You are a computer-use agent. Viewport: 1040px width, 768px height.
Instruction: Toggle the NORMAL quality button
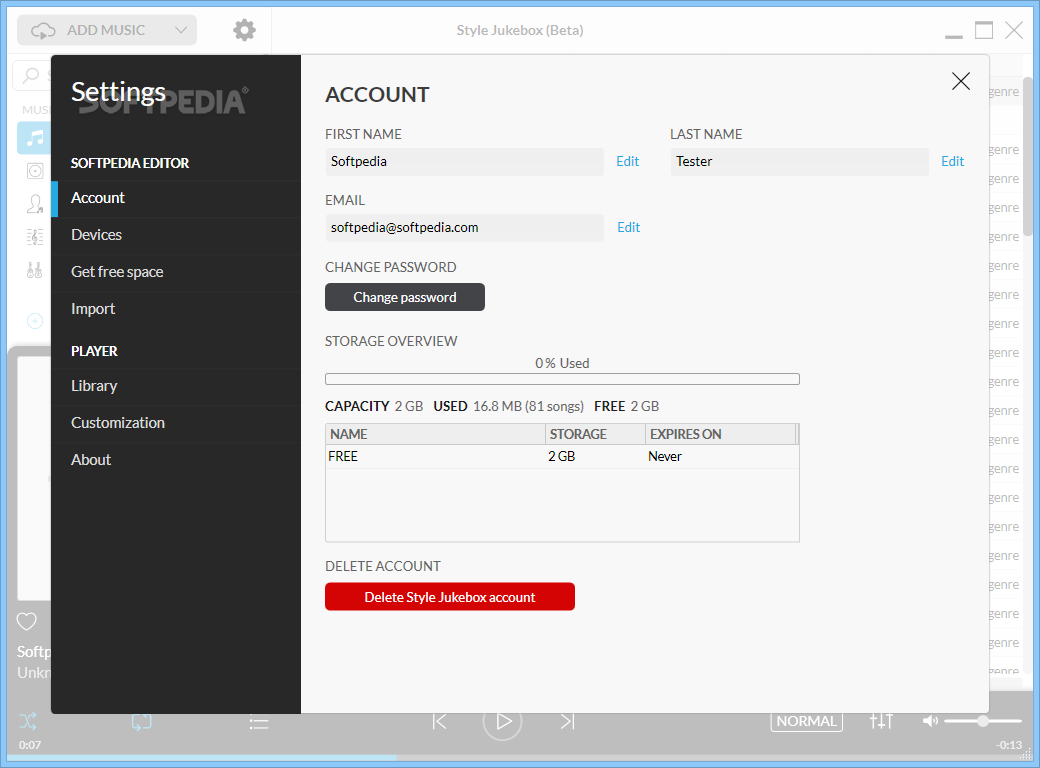(807, 721)
